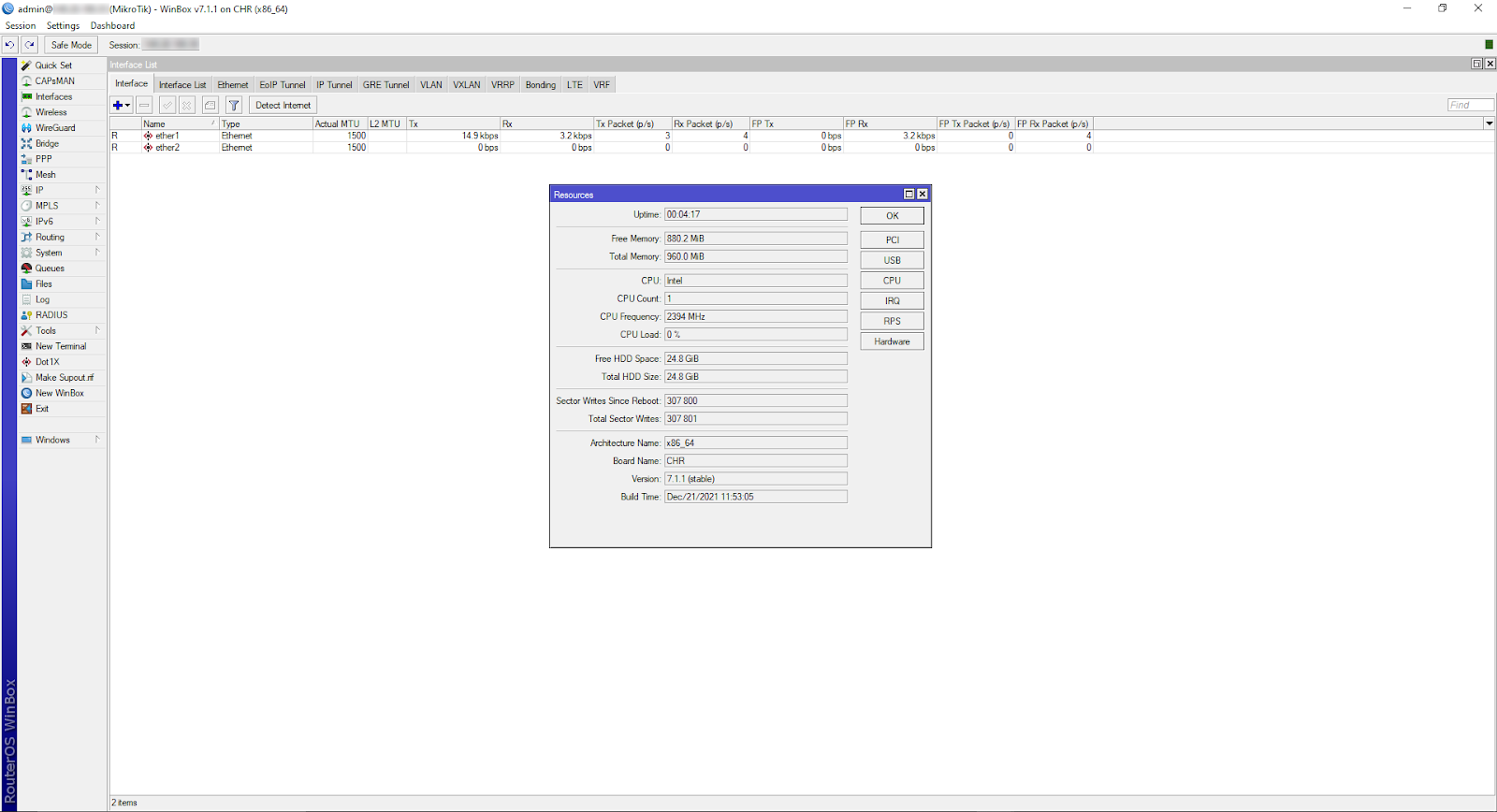Remove selected interface with minus button
Viewport: 1497px width, 812px height.
(144, 105)
